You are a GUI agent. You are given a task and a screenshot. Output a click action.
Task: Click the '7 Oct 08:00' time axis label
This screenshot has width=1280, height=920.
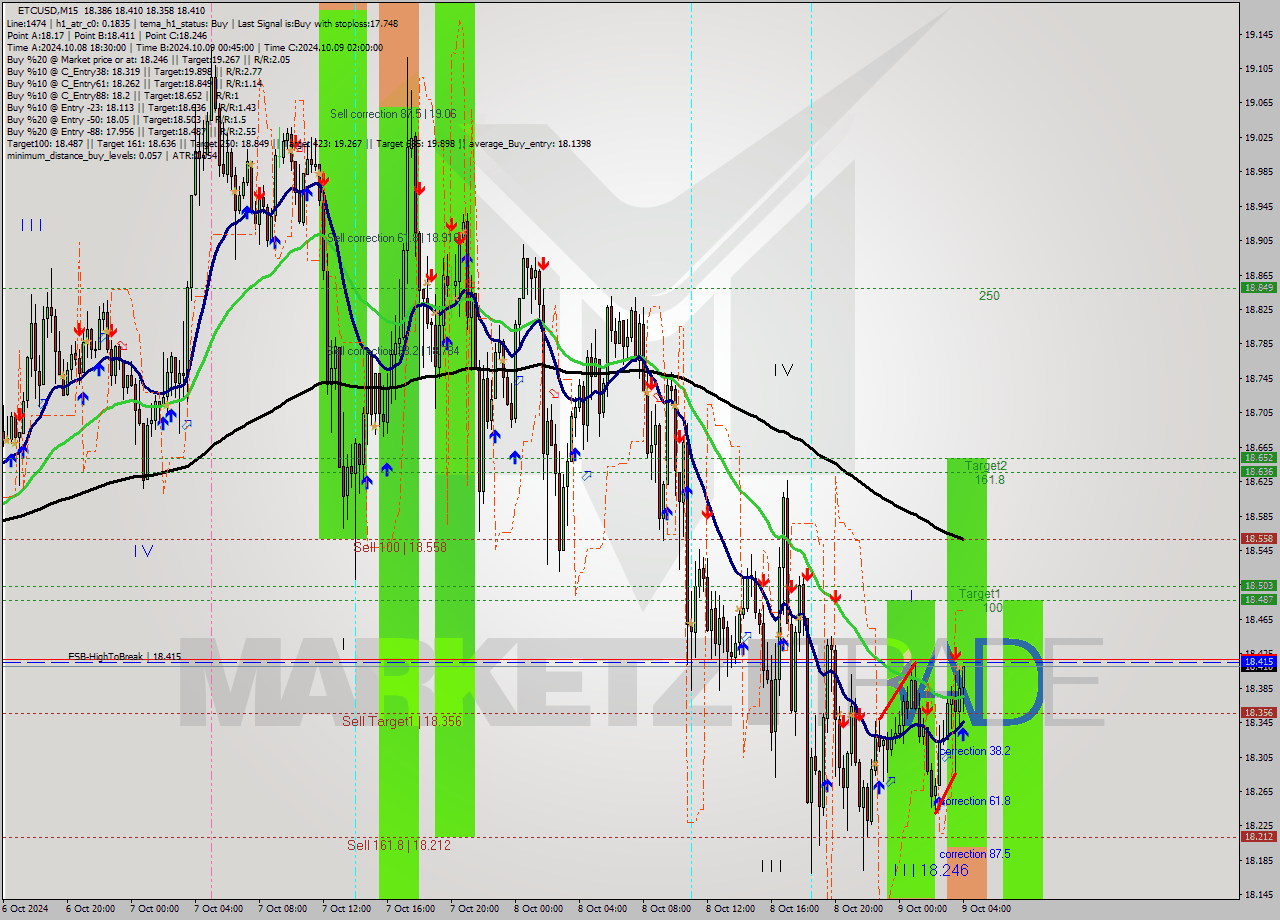[x=281, y=909]
